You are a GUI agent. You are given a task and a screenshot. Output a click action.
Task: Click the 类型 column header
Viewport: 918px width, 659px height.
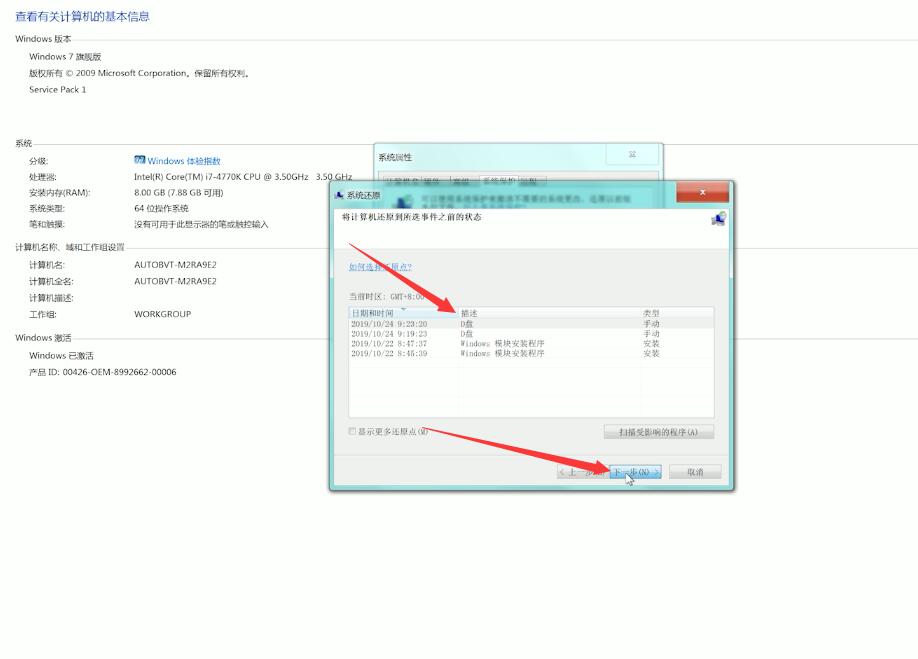point(676,313)
